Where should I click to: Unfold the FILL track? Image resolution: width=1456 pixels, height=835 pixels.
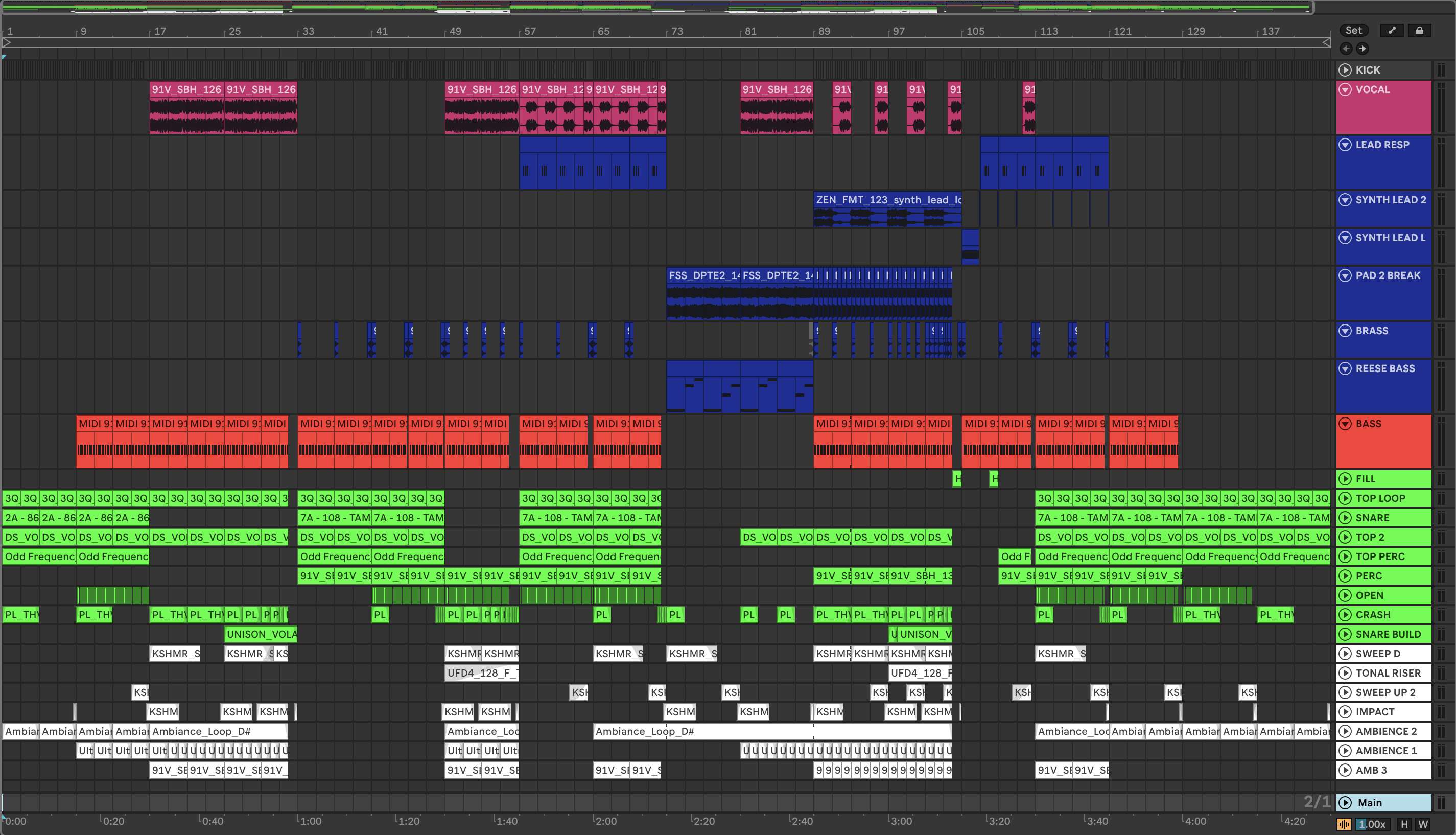point(1345,479)
